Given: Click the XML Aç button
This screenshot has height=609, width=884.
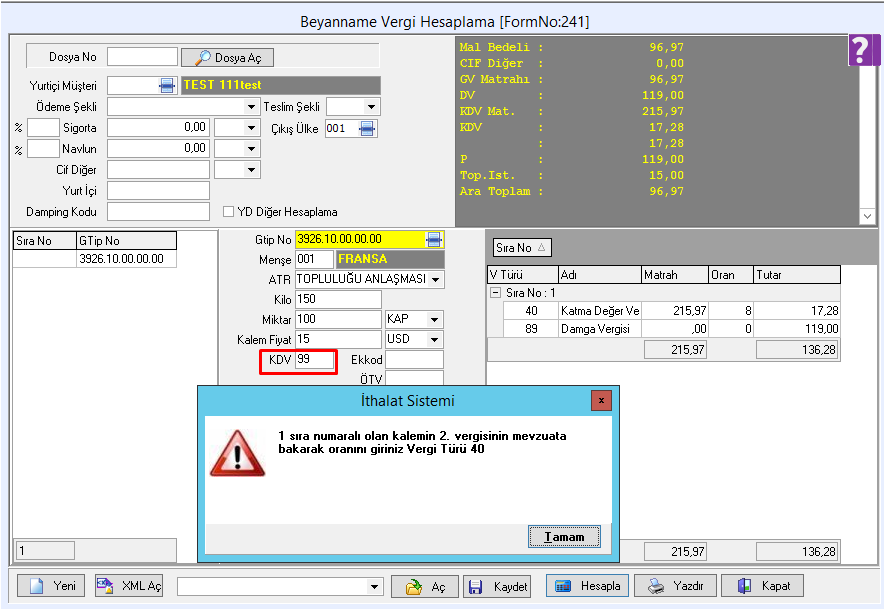Looking at the screenshot, I should pos(130,586).
